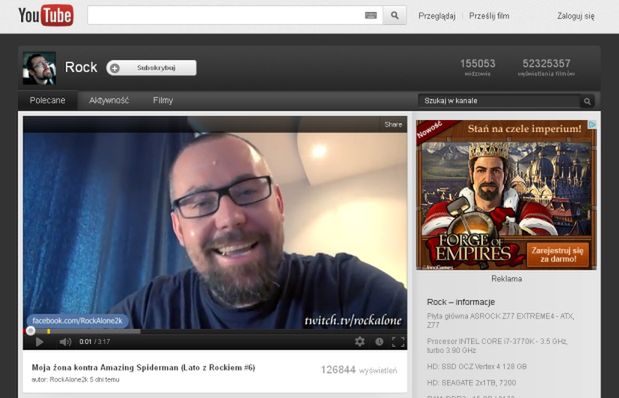This screenshot has height=398, width=619.
Task: Click the facebook.com/RockAlone2k annotation
Action: (77, 321)
